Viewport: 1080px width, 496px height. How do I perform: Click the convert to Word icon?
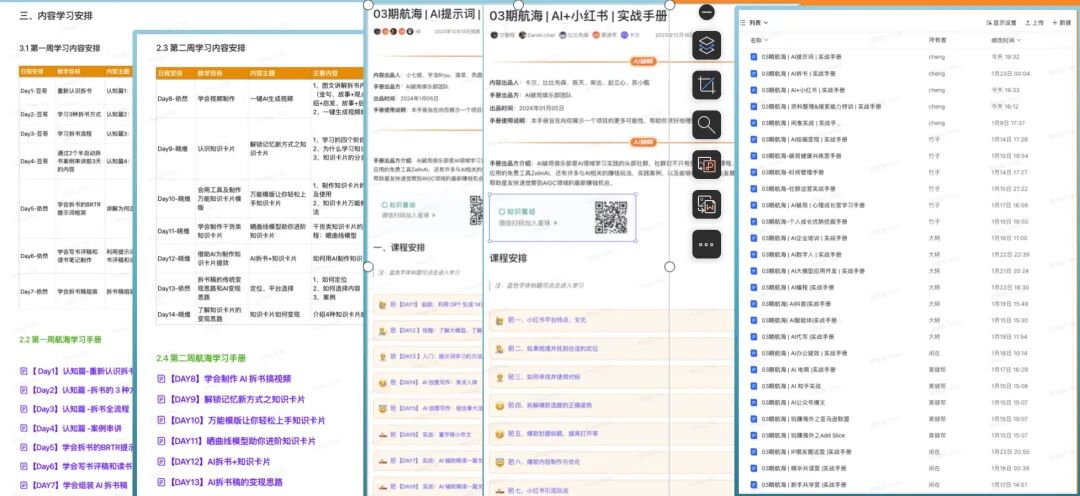706,205
